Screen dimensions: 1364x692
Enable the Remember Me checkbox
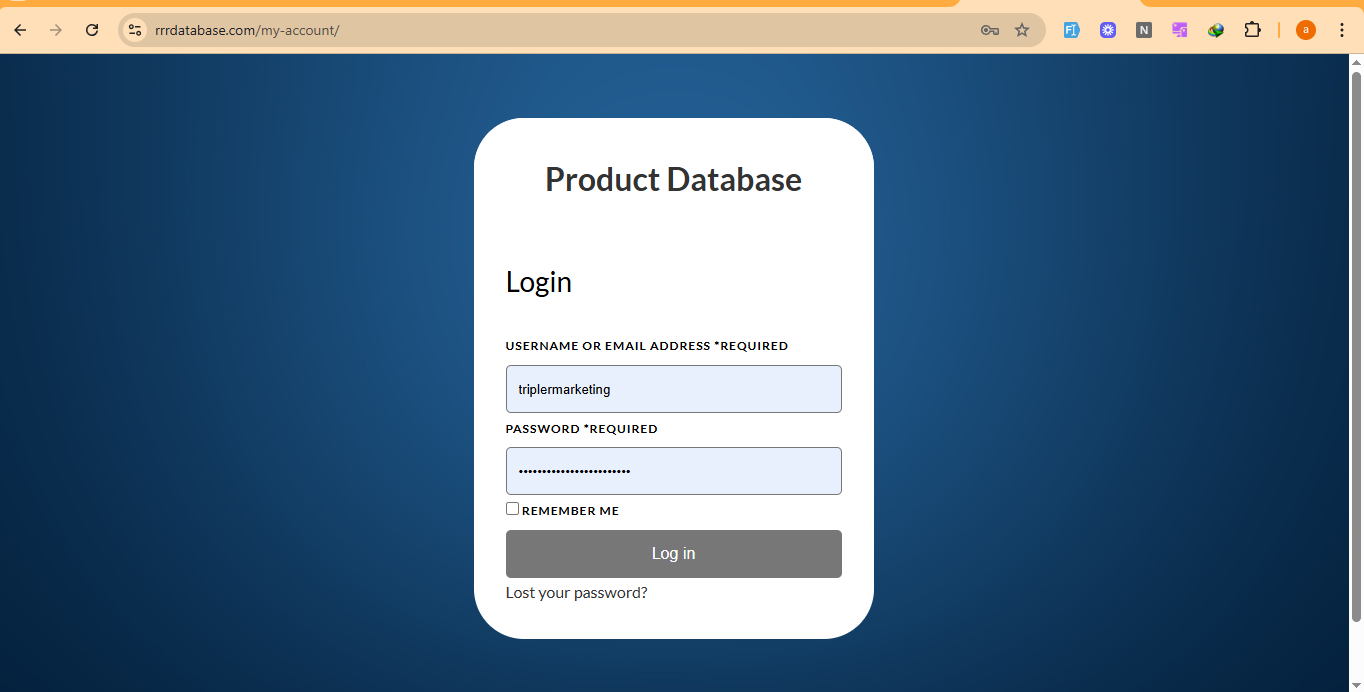(x=512, y=509)
